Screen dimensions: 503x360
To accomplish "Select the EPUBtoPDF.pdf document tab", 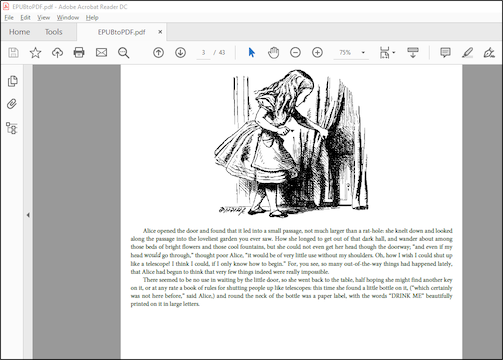I will point(121,32).
